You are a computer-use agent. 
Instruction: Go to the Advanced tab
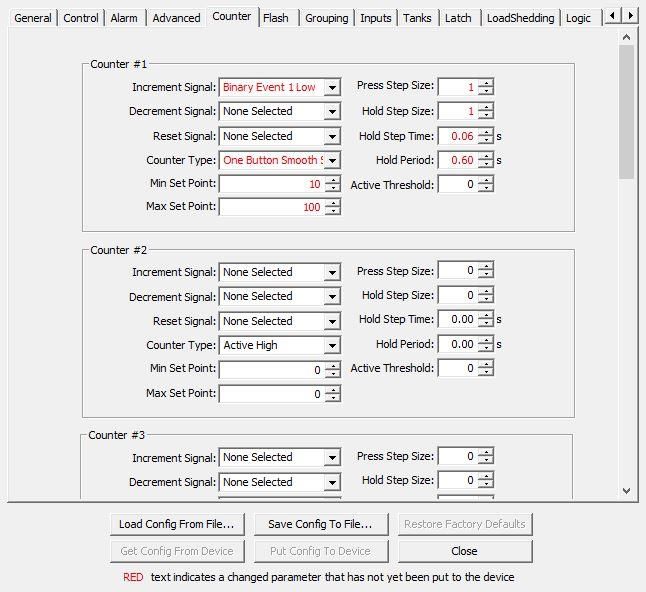(176, 18)
